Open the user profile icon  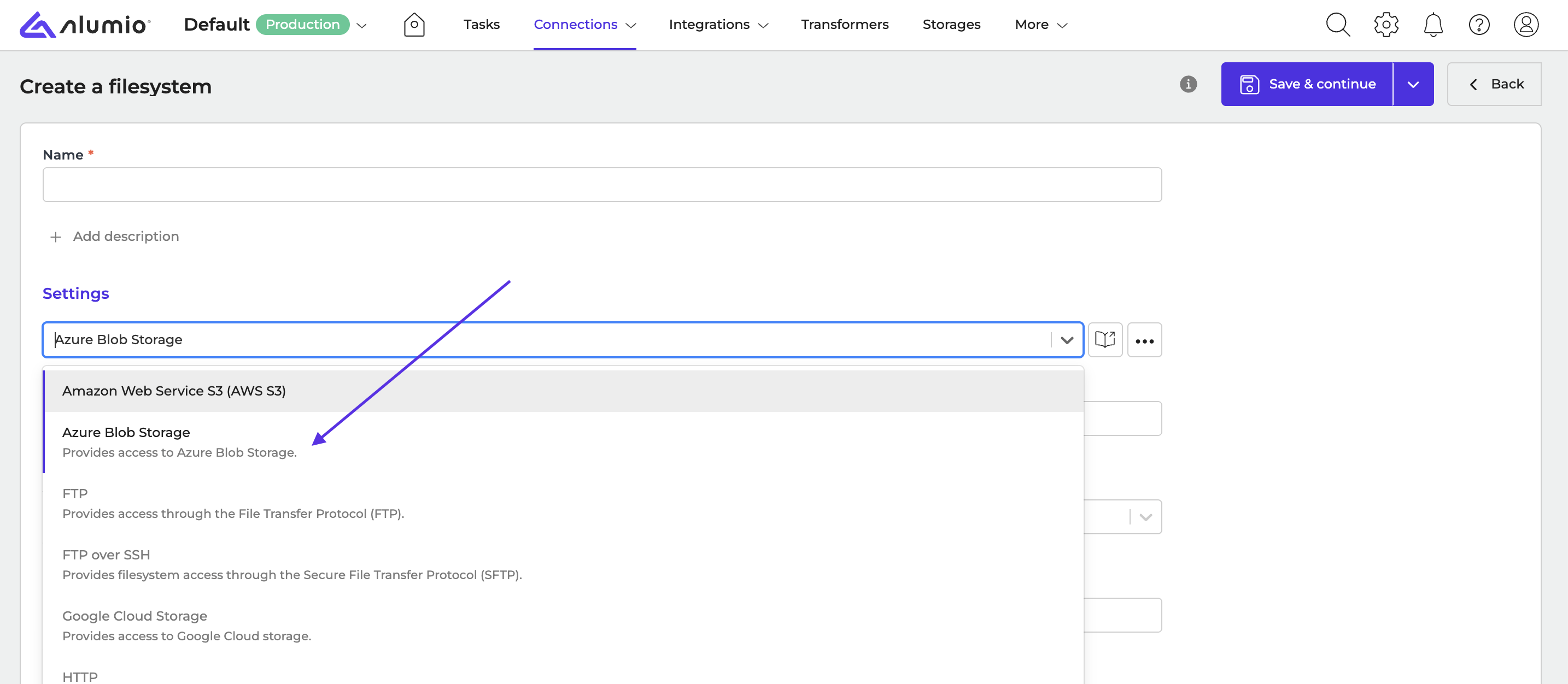(1526, 25)
